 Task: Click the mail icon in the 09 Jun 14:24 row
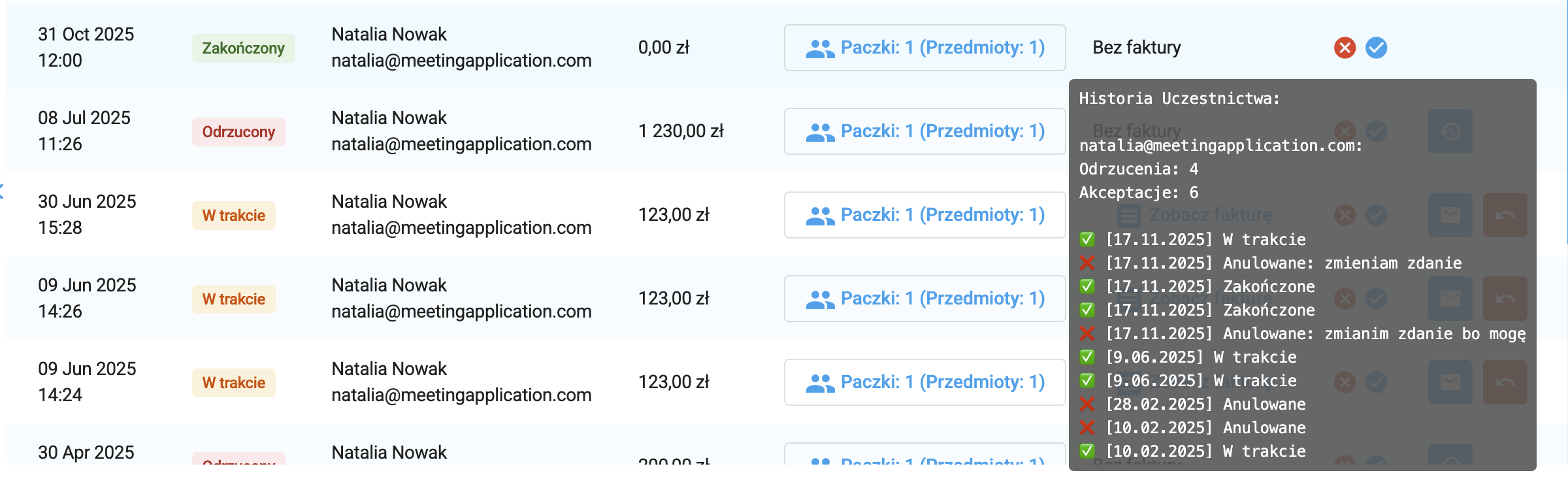click(1450, 382)
